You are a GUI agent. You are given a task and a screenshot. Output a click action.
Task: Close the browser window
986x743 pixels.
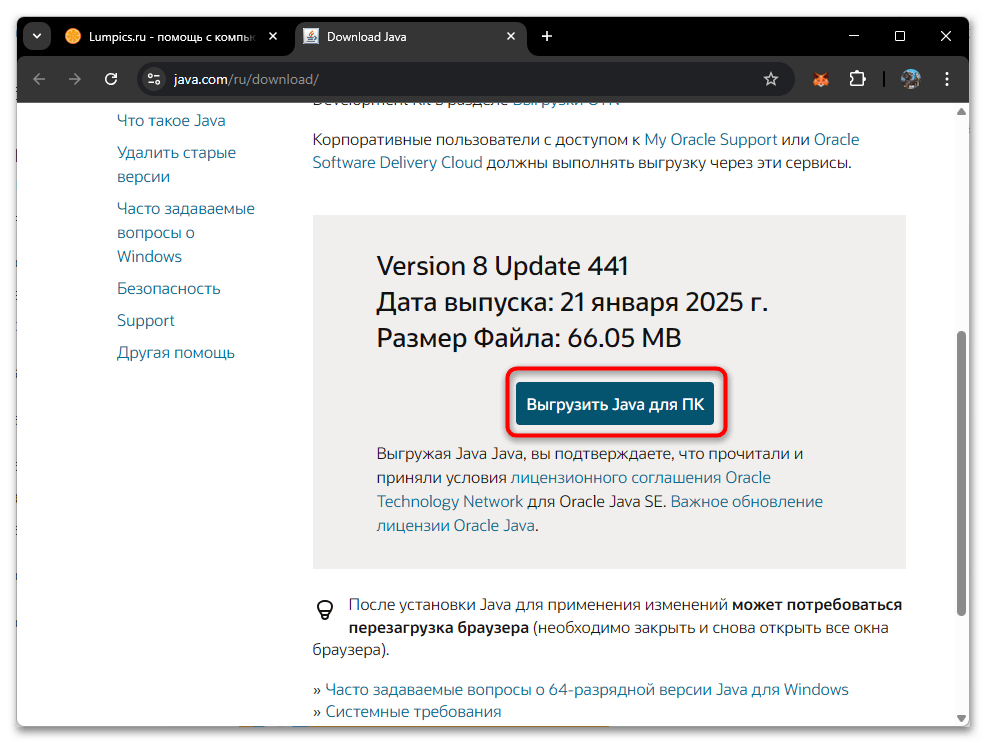click(x=946, y=36)
